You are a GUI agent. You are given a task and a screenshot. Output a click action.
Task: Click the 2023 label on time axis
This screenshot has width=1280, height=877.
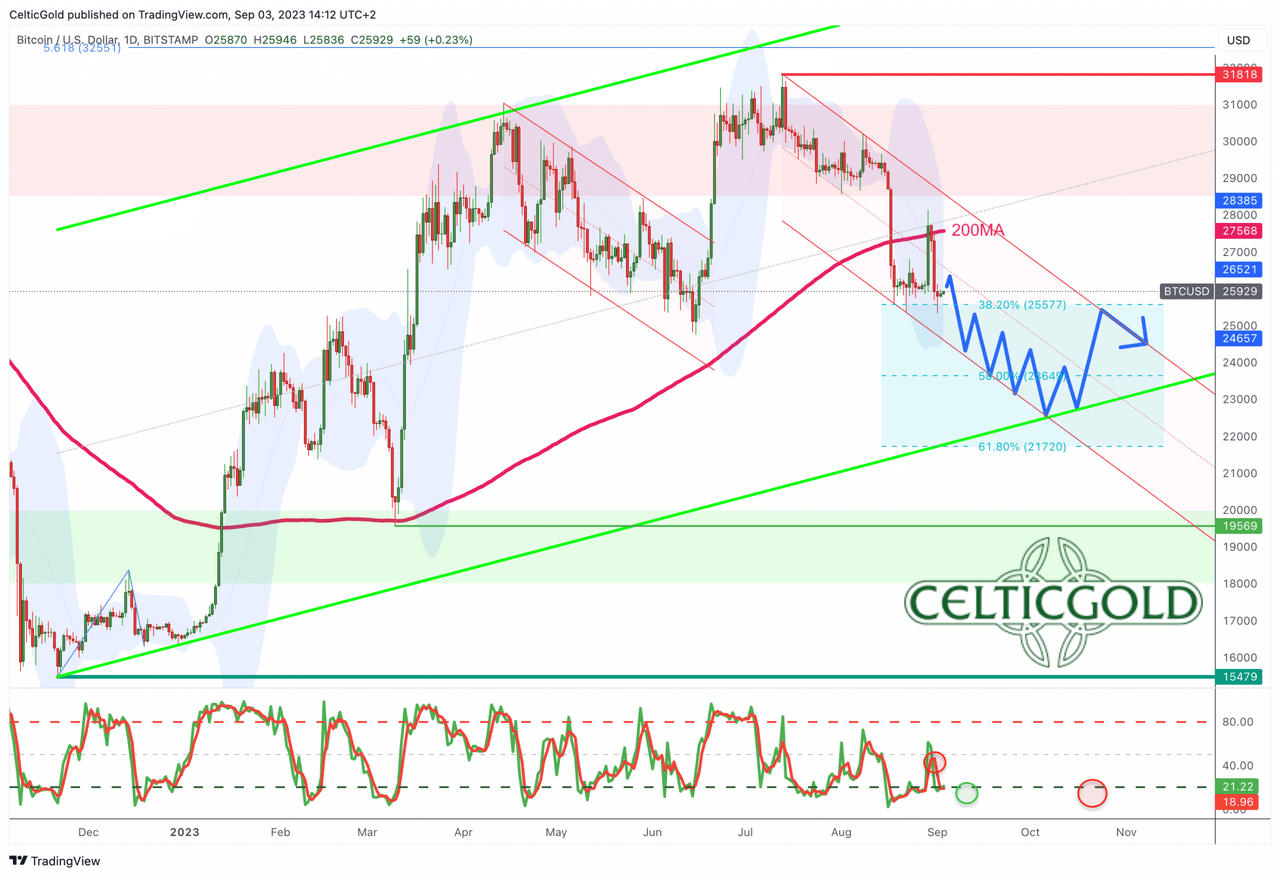(184, 832)
